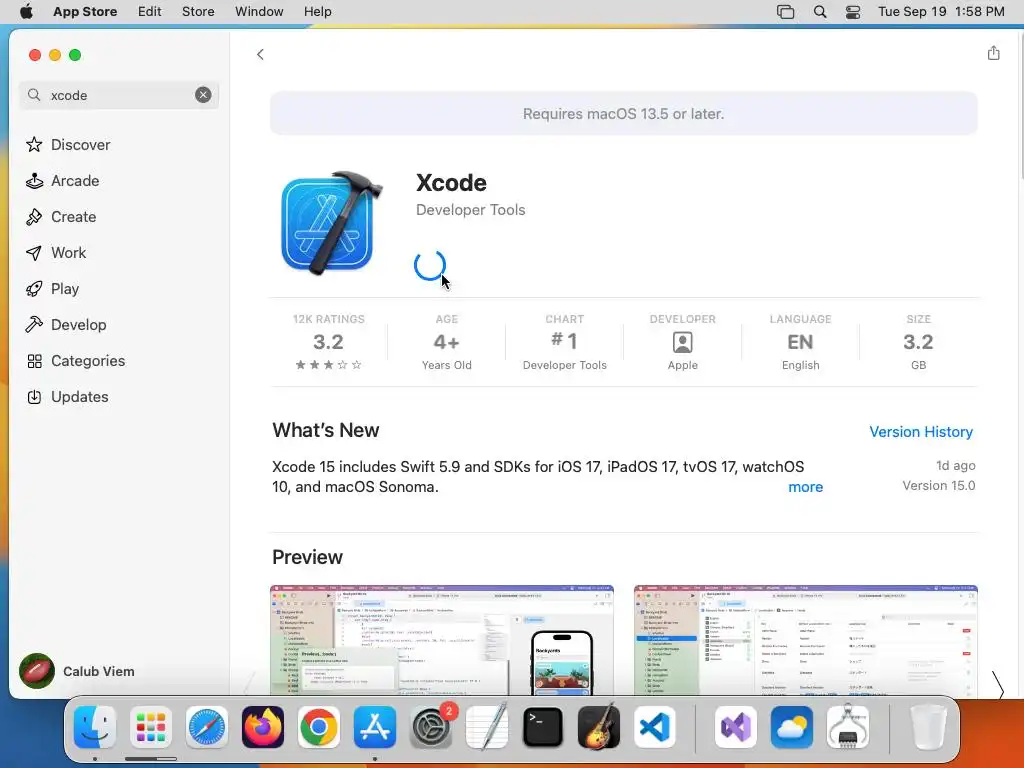Open Stage Manager icon in menu bar
1024x768 pixels.
pos(786,12)
